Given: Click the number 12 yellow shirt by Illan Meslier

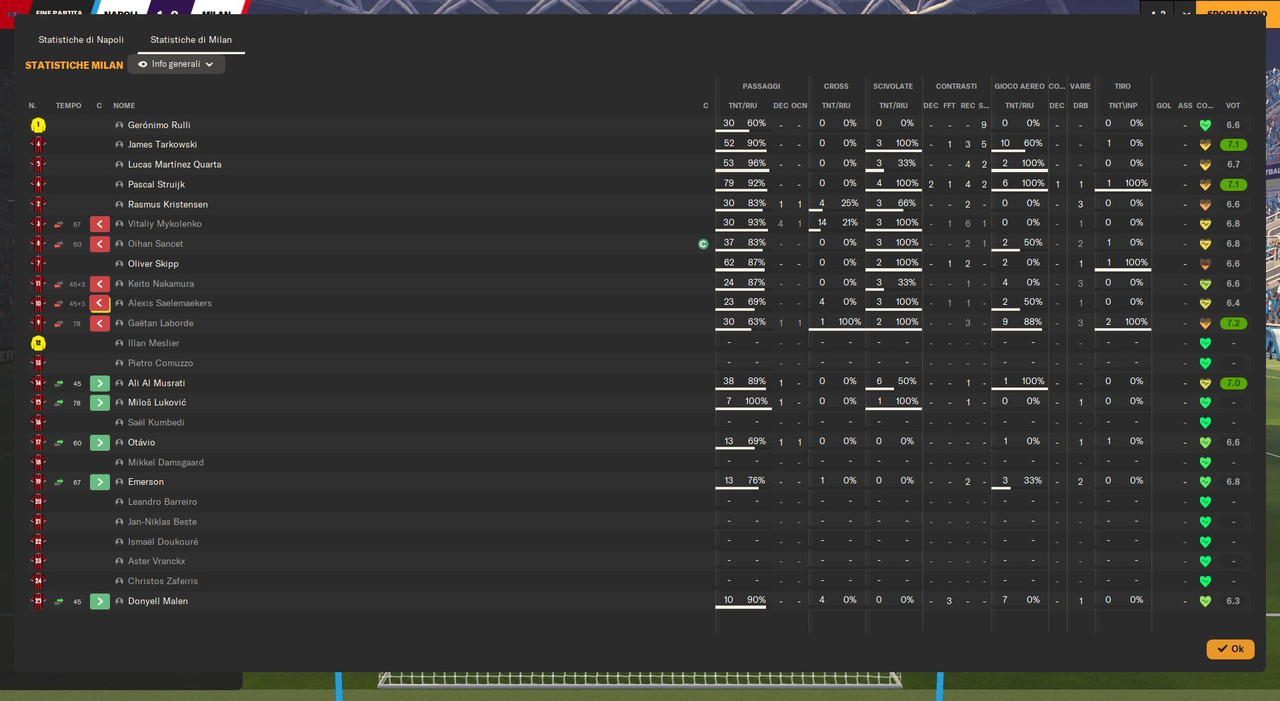Looking at the screenshot, I should pos(38,343).
